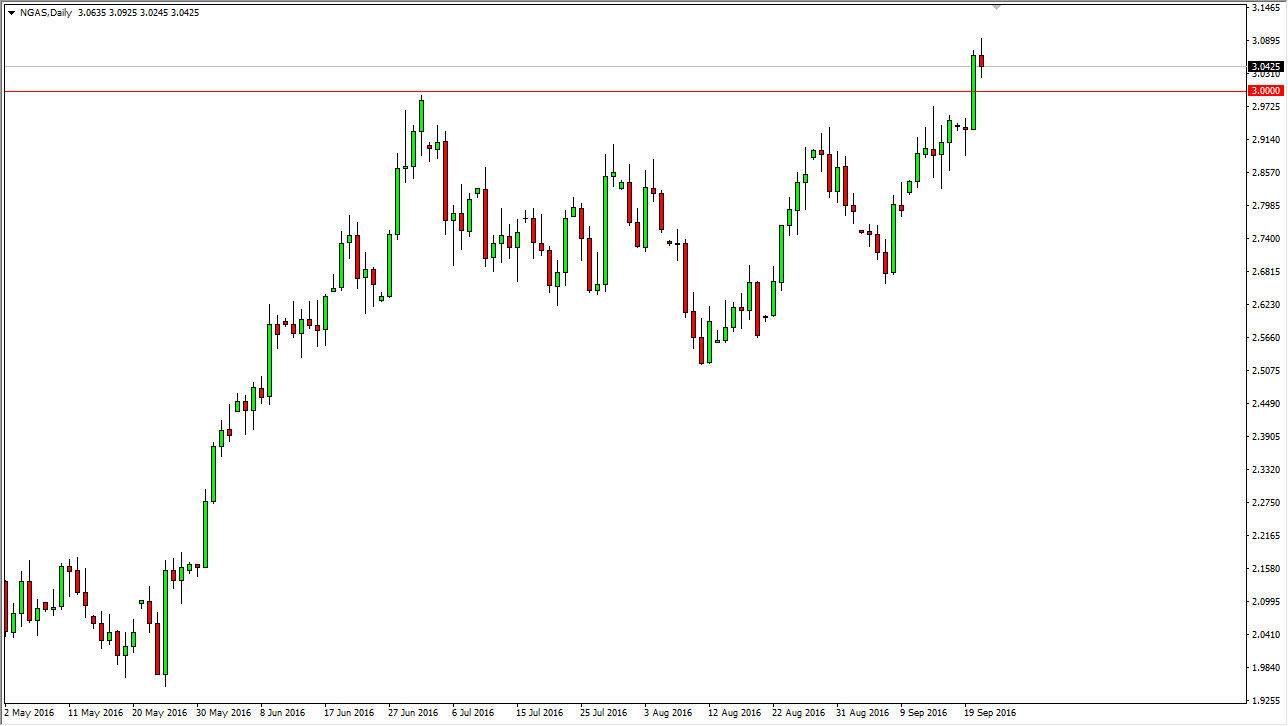The image size is (1288, 726).
Task: Click the 2.9140 price axis label
Action: pos(1265,139)
